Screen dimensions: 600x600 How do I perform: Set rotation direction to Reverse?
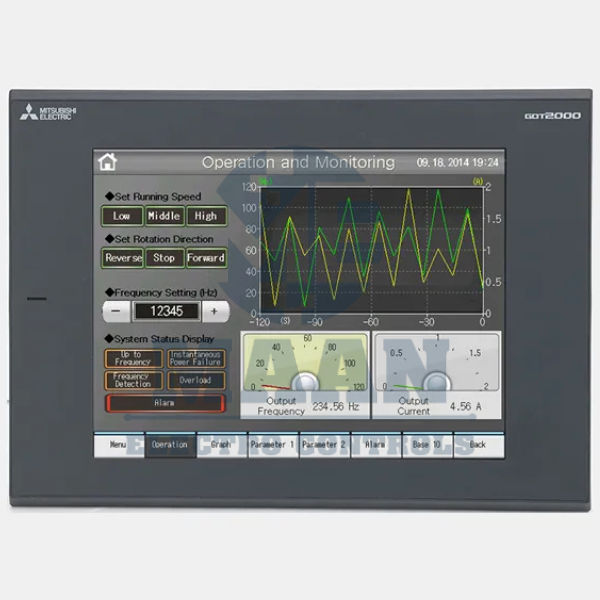coord(123,258)
